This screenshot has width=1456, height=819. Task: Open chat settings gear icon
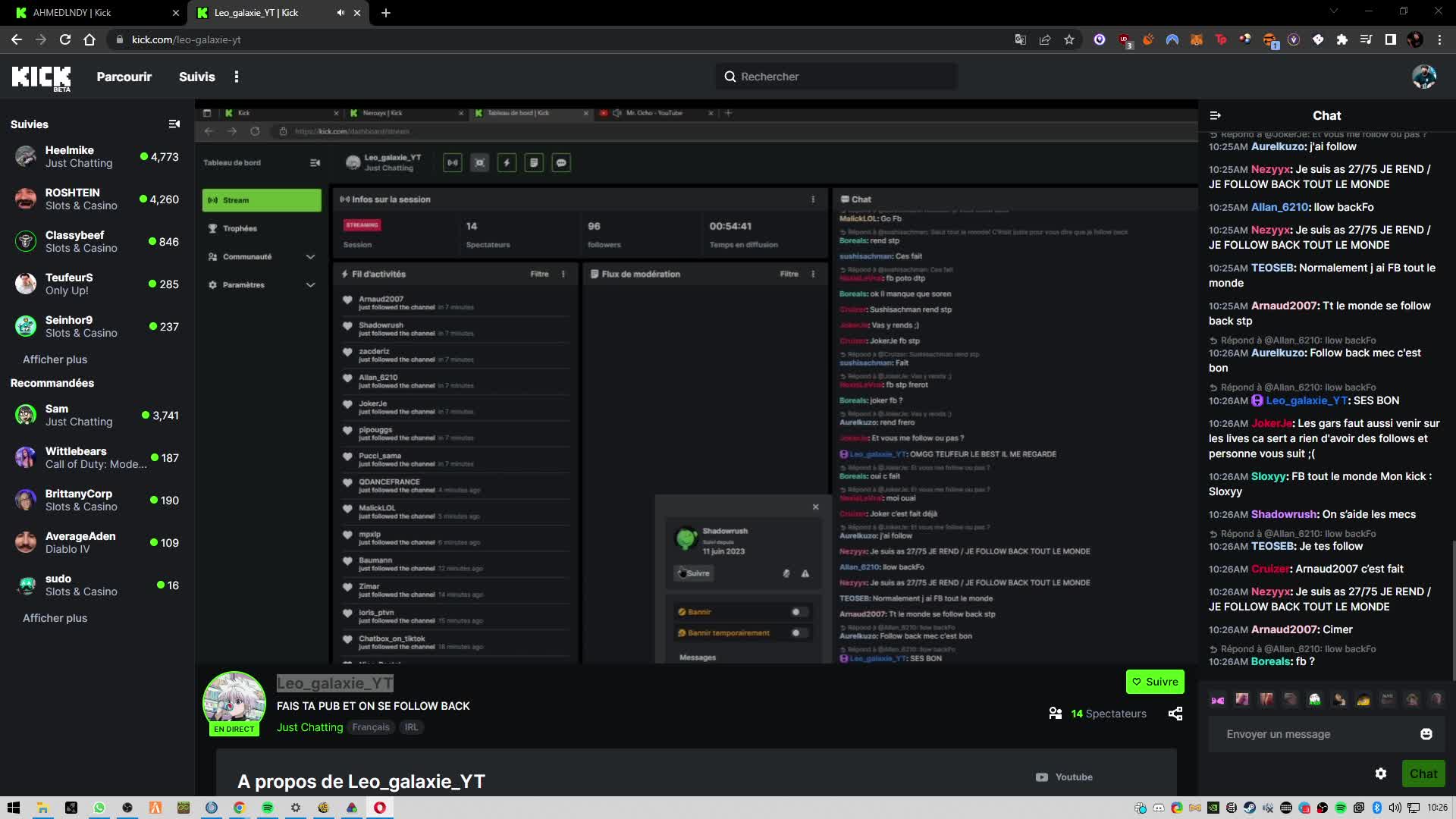click(x=1381, y=773)
